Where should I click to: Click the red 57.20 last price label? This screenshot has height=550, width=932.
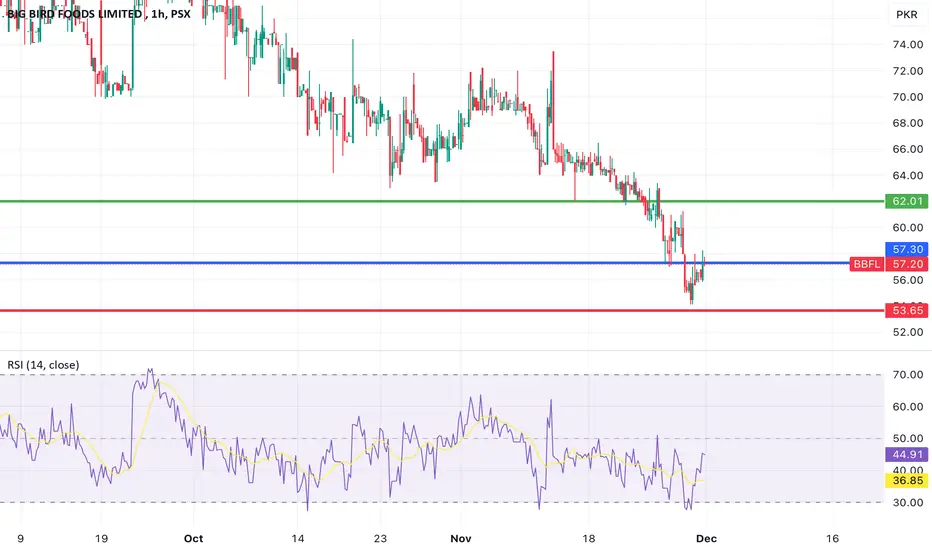(x=906, y=263)
